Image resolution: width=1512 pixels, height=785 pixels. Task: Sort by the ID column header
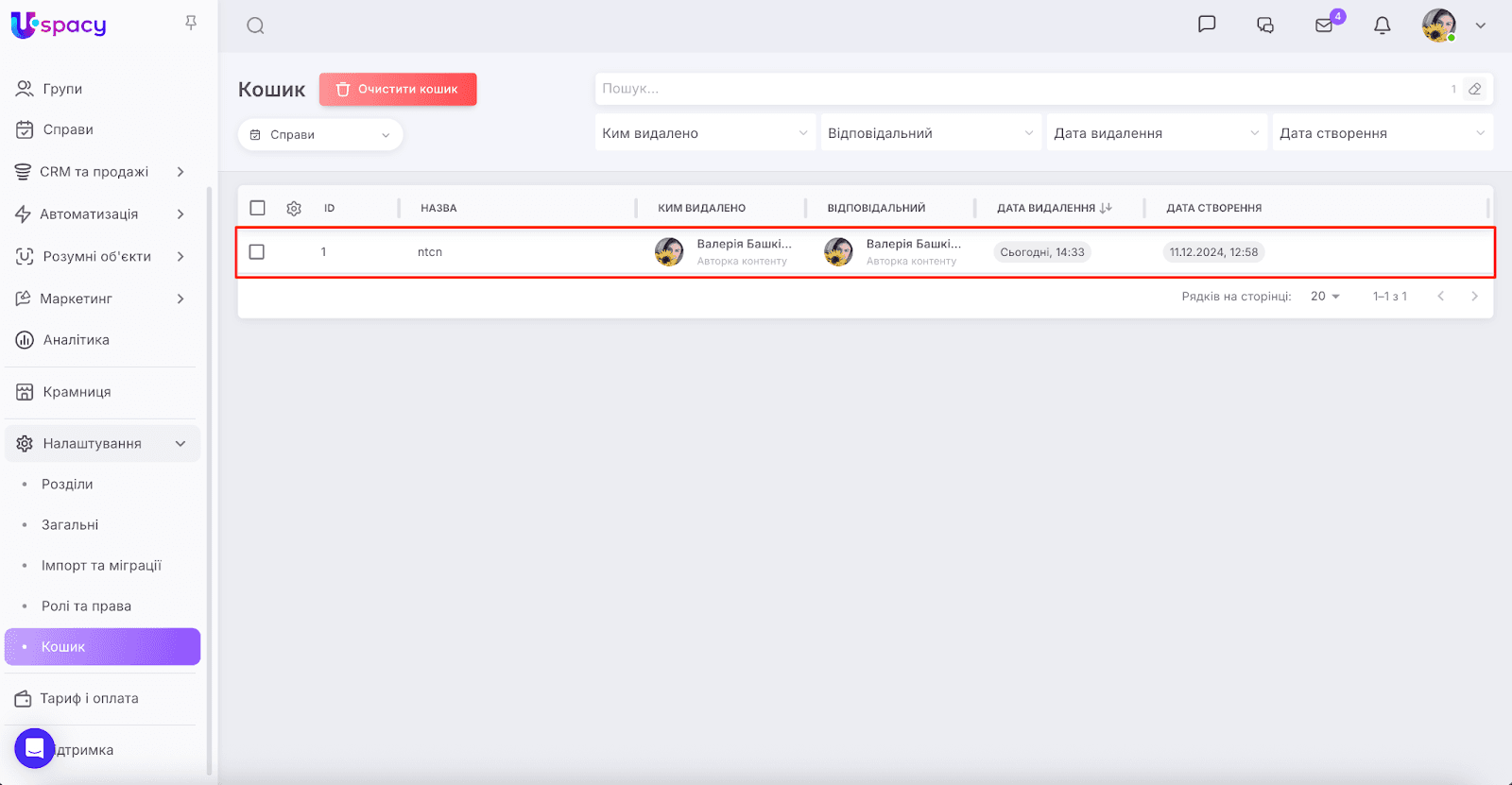tap(330, 208)
